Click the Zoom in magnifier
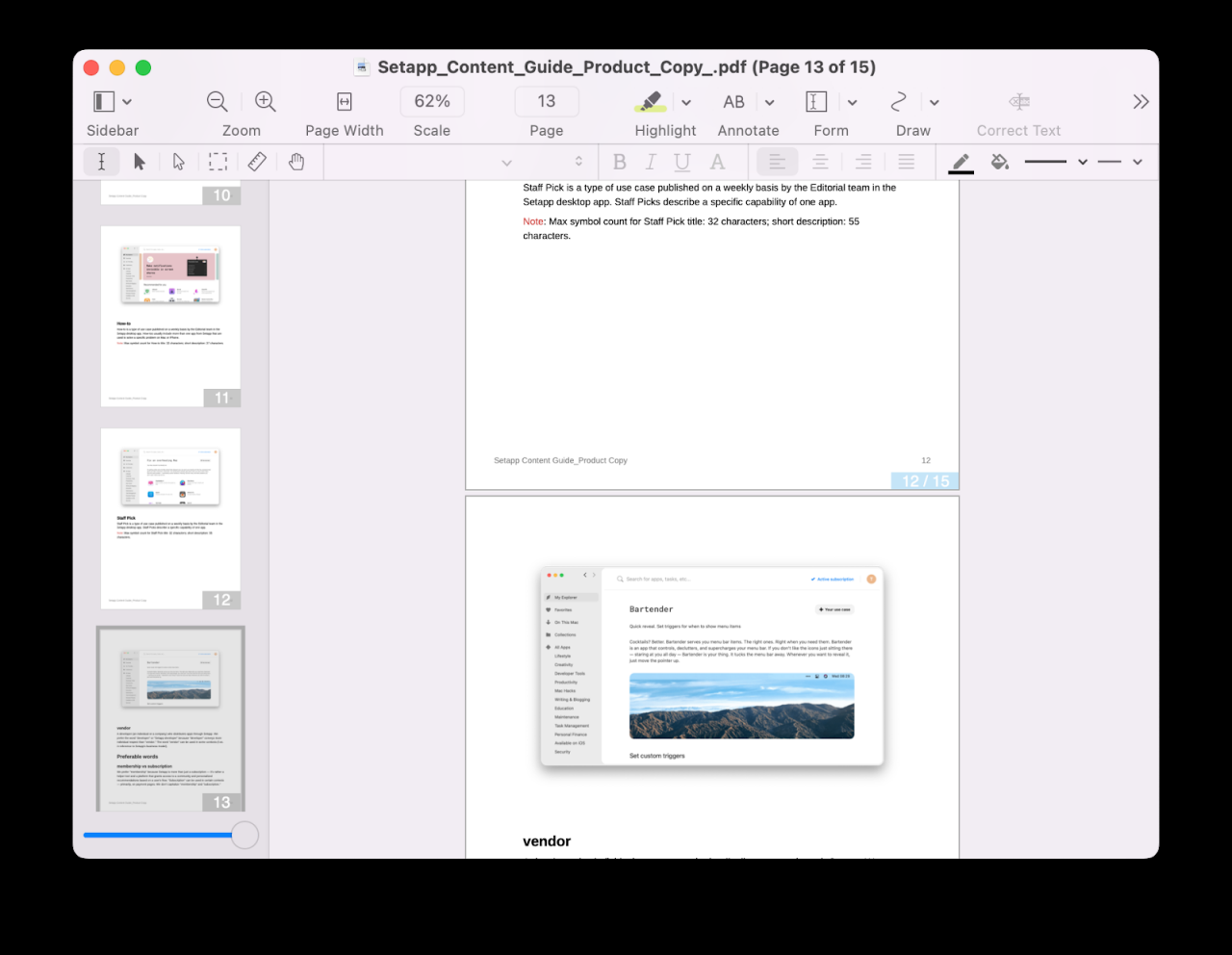The height and width of the screenshot is (955, 1232). pyautogui.click(x=266, y=101)
